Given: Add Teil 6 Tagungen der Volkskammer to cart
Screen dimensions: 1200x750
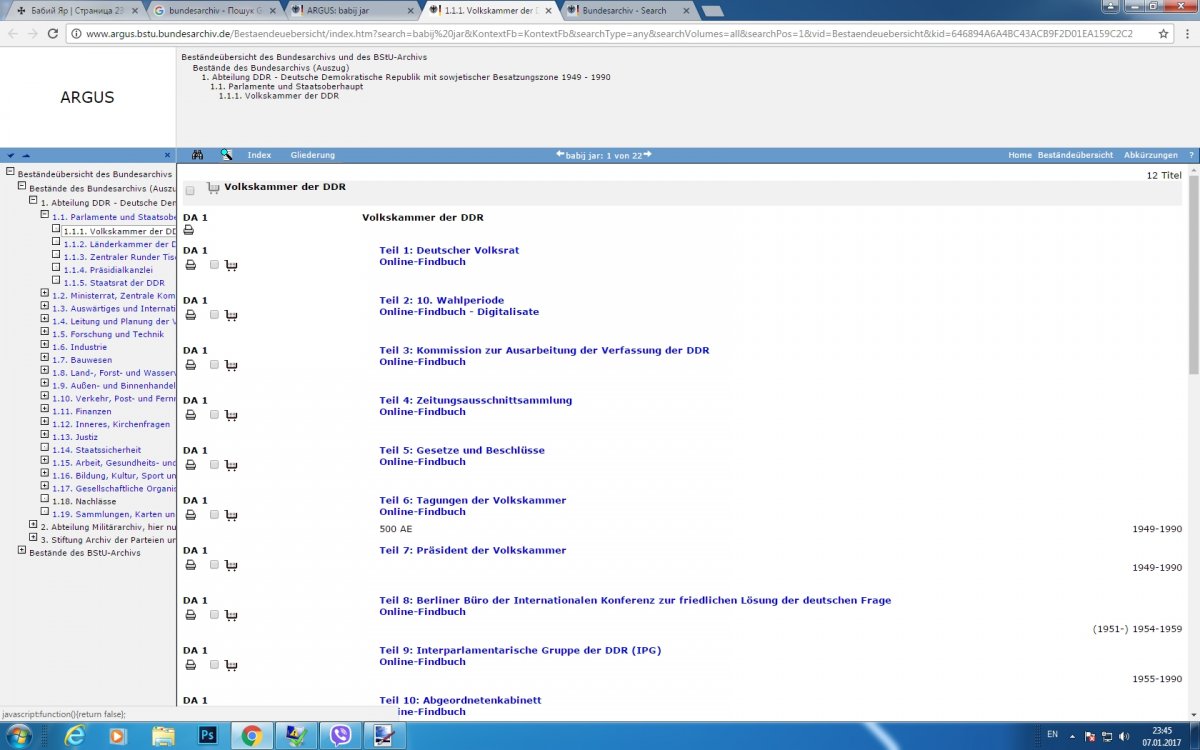Looking at the screenshot, I should coord(232,515).
